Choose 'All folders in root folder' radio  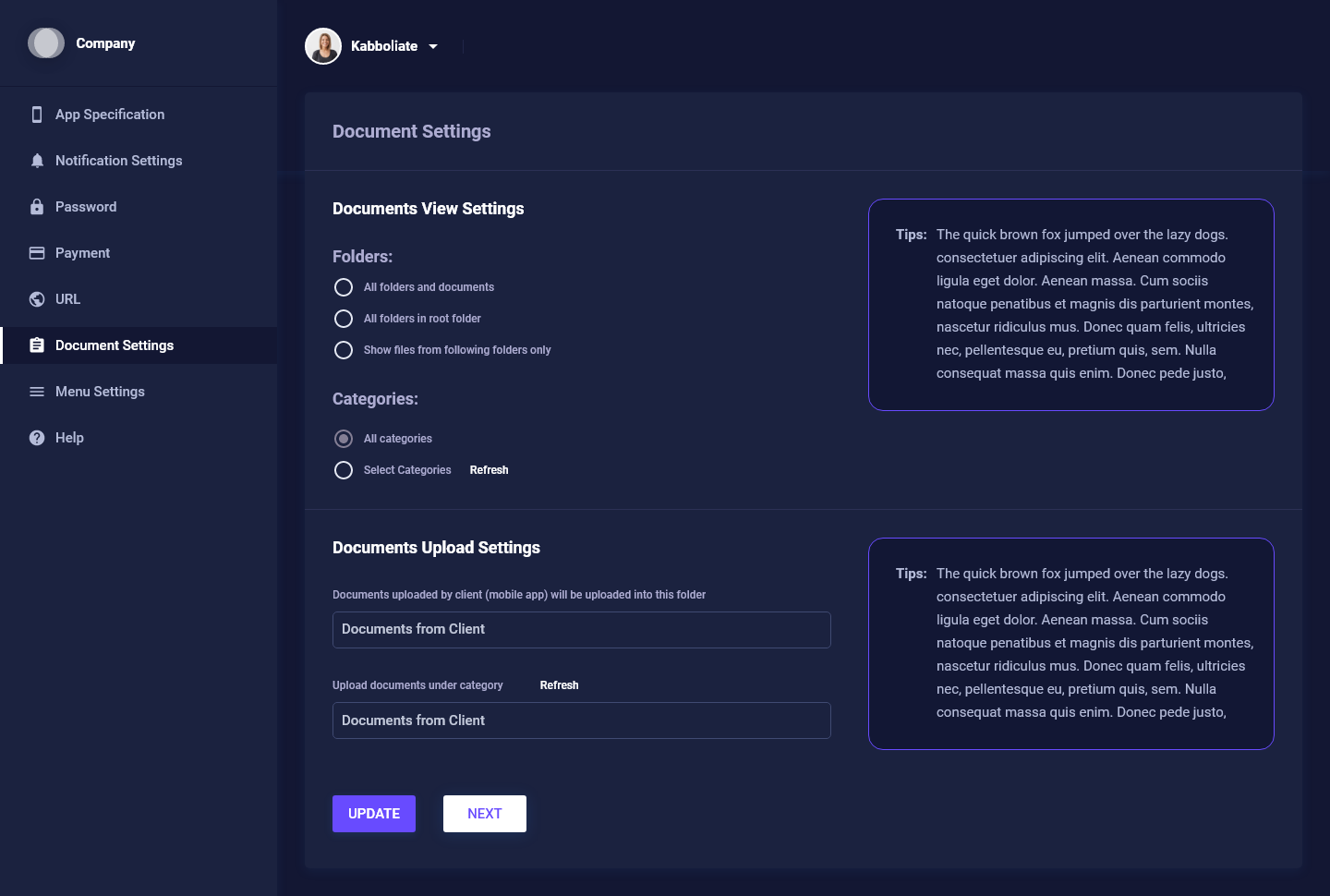click(344, 319)
